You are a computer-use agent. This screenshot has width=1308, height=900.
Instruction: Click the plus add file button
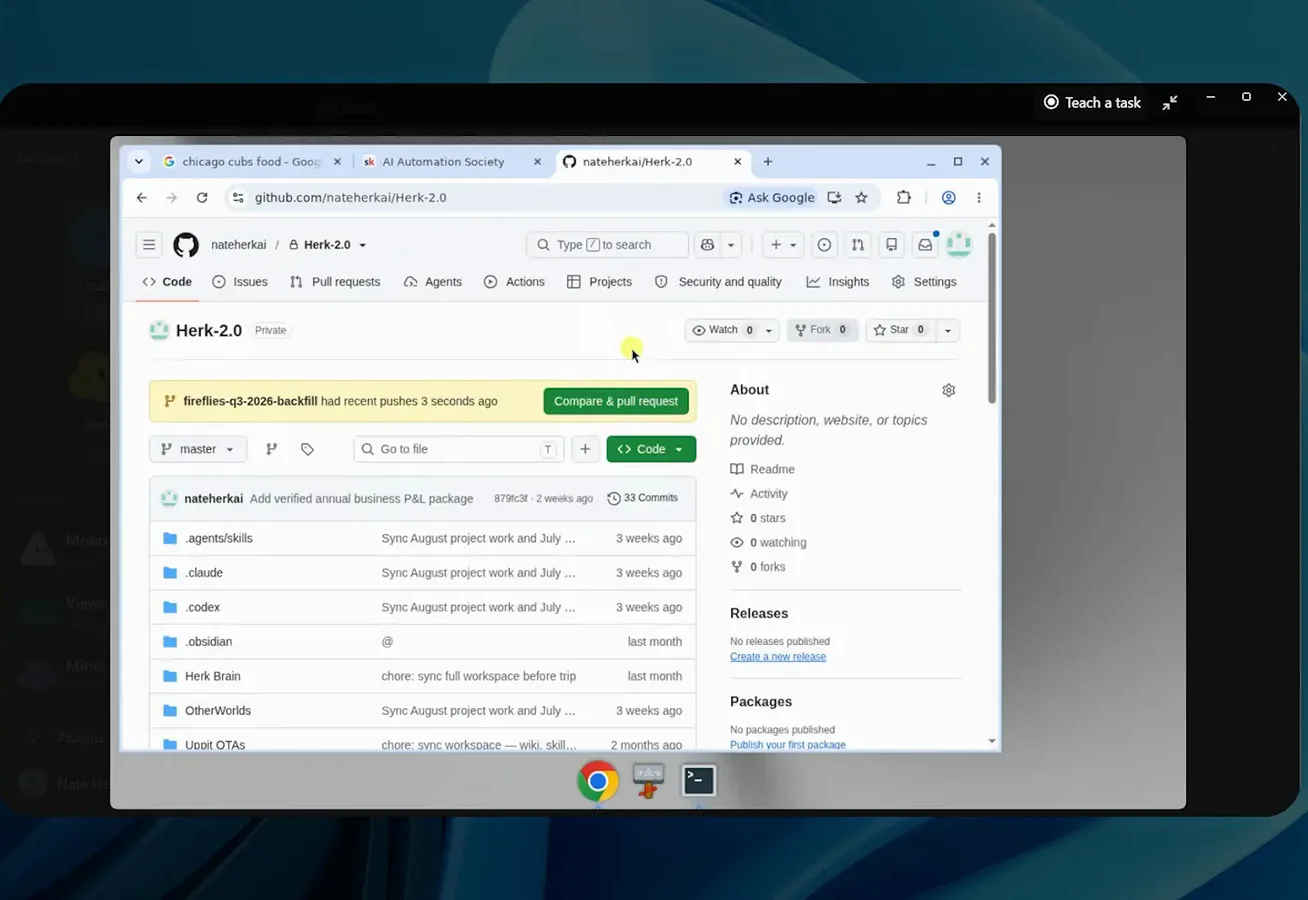585,449
